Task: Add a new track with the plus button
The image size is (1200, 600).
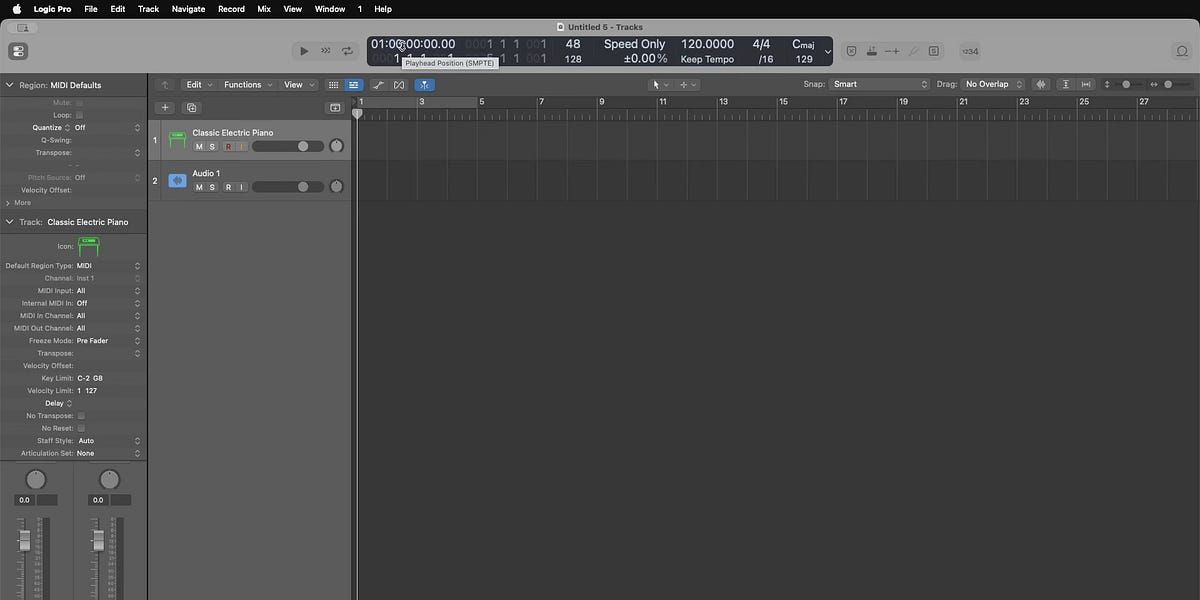Action: tap(165, 108)
